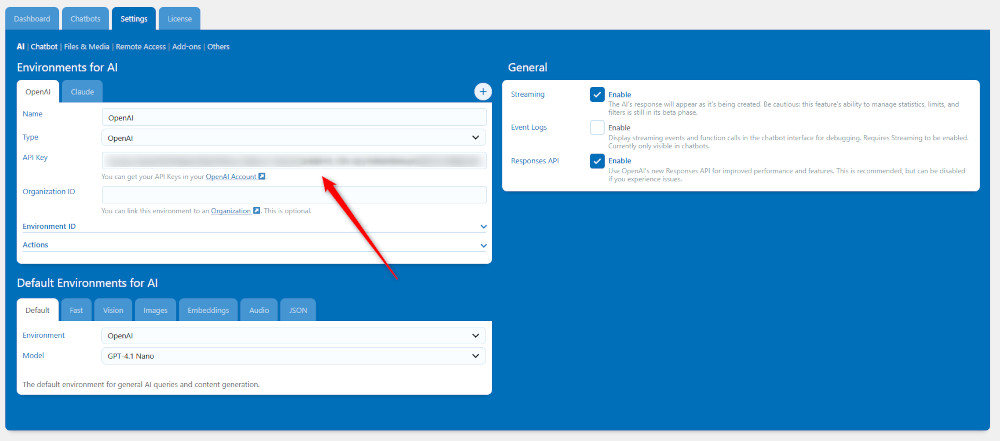Switch to the Fast default environment tab
Image resolution: width=1000 pixels, height=441 pixels.
[x=77, y=310]
